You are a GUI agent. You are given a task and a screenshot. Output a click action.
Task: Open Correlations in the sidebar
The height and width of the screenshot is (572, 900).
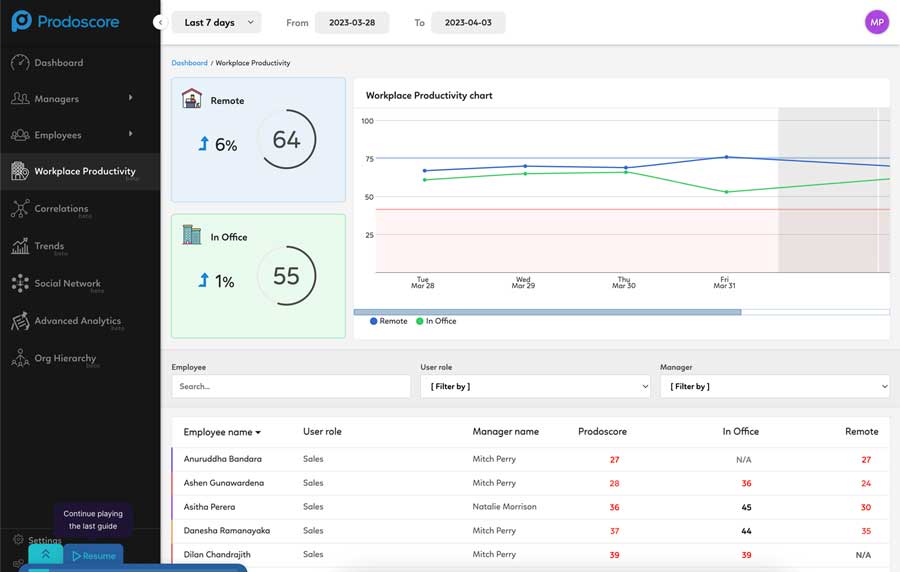click(x=61, y=208)
